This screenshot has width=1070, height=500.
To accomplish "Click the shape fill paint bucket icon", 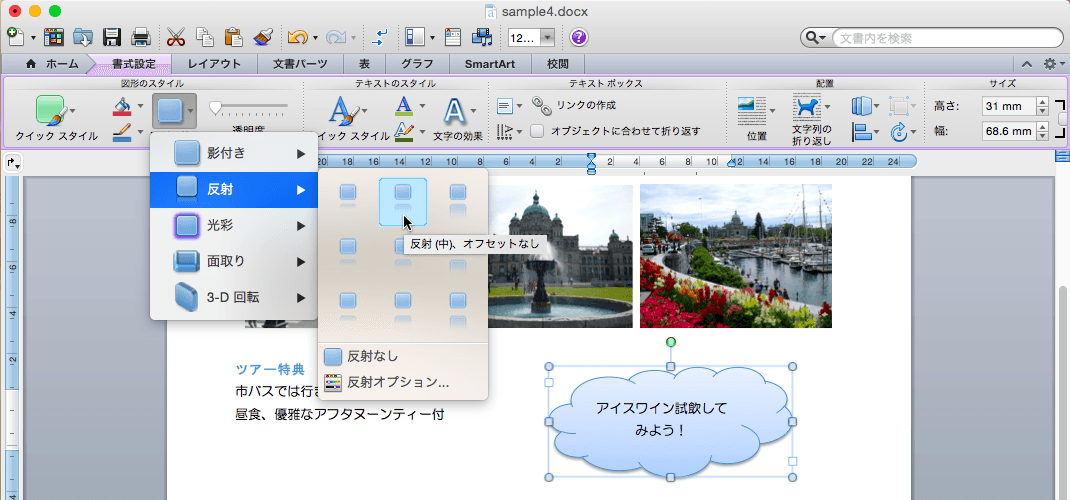I will (x=120, y=104).
